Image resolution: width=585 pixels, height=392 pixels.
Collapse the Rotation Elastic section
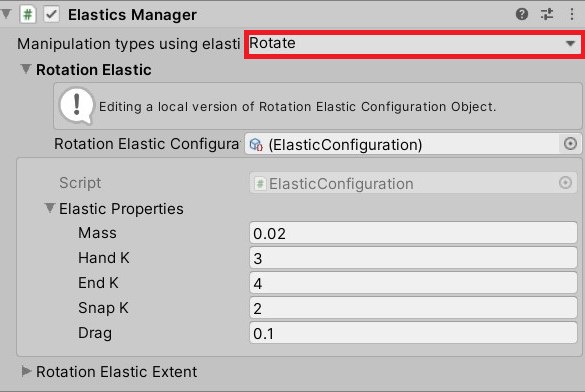click(x=26, y=69)
